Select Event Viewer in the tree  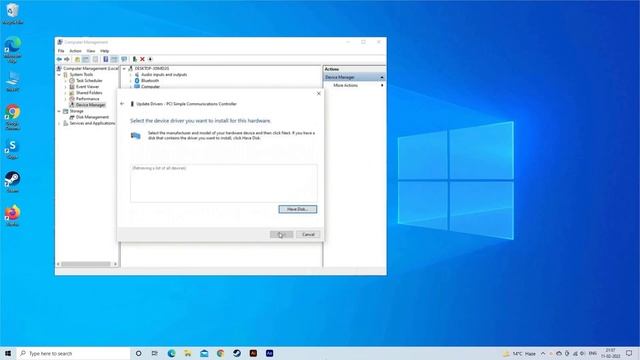84,87
